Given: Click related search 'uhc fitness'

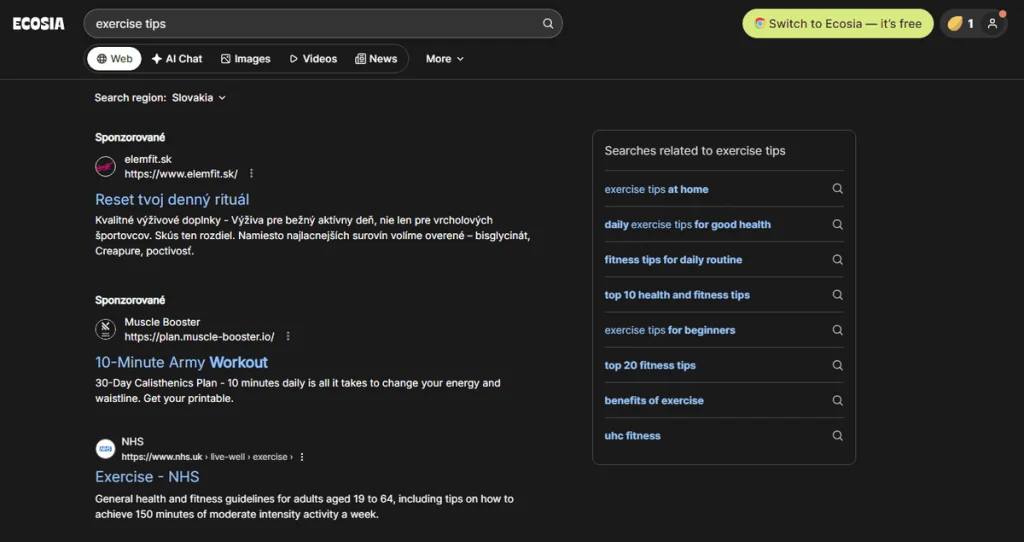Looking at the screenshot, I should point(633,436).
